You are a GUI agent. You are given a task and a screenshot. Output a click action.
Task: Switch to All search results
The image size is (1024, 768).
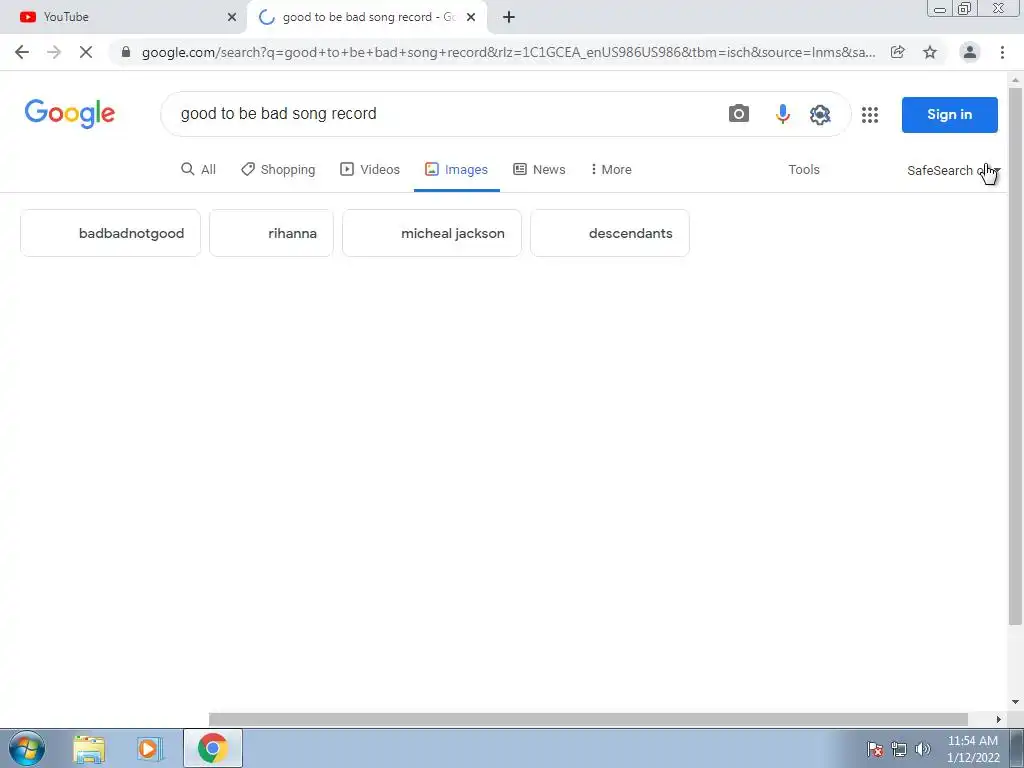tap(199, 170)
